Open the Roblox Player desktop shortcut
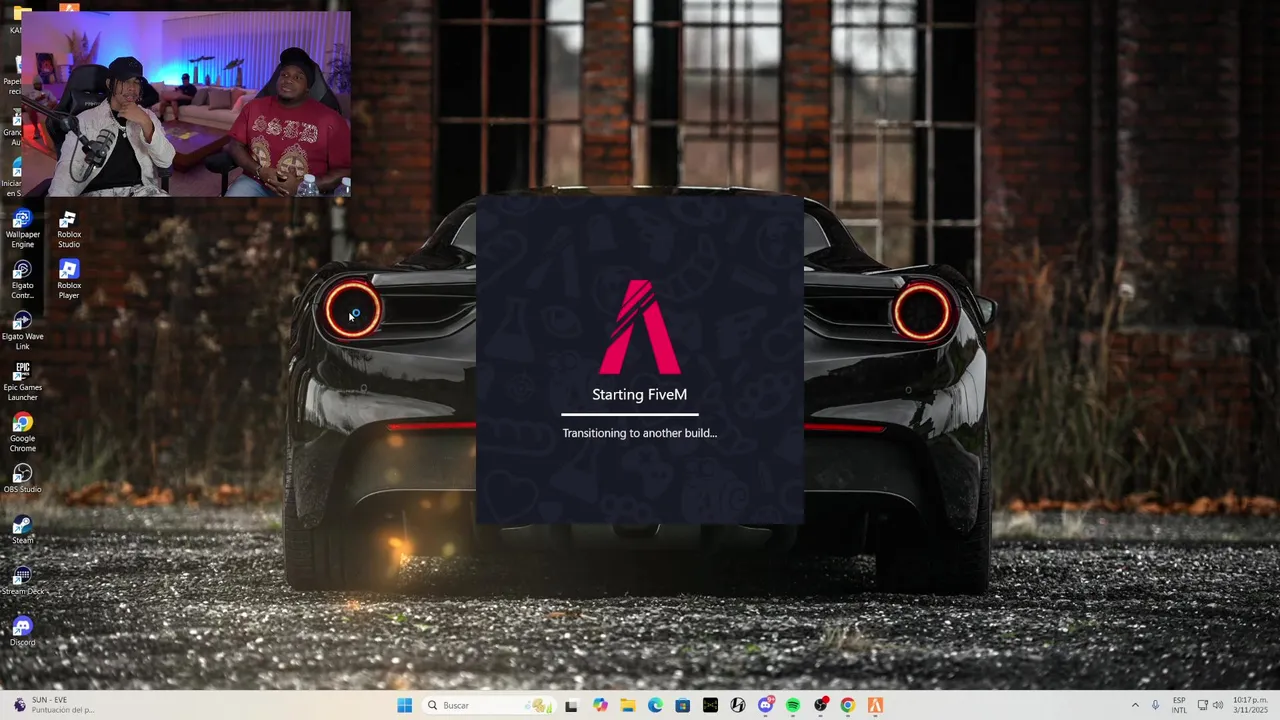Screen dimensions: 1280x720 pos(69,279)
